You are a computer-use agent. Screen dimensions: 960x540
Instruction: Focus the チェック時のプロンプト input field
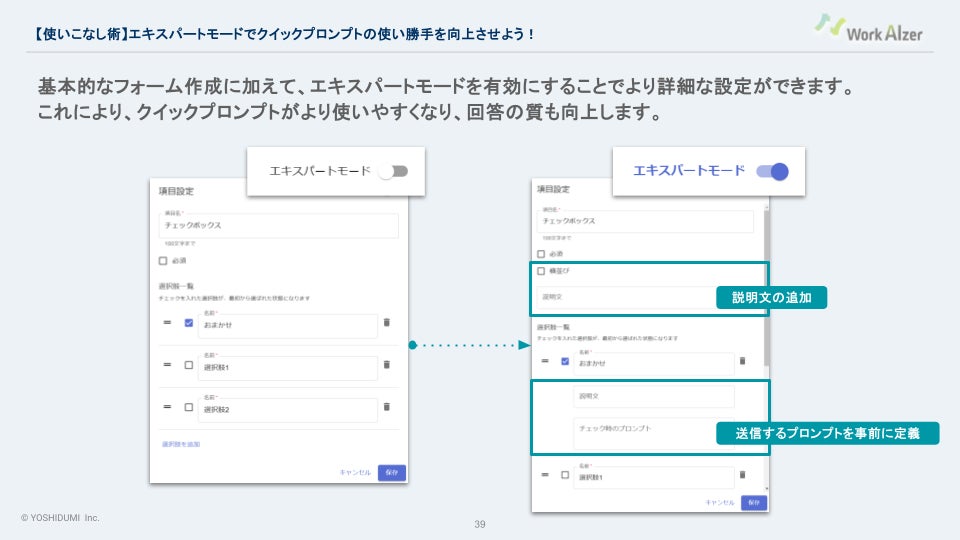click(653, 434)
